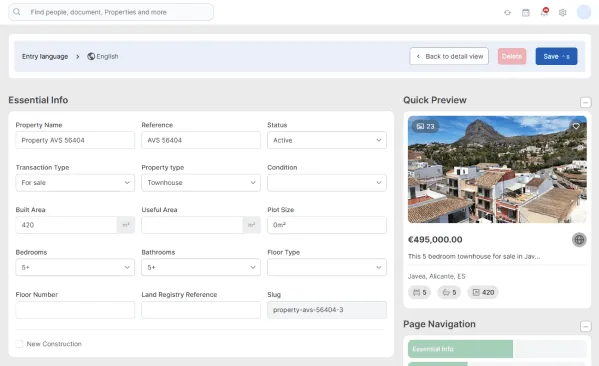Image resolution: width=599 pixels, height=366 pixels.
Task: Click the Entry language label
Action: click(45, 57)
